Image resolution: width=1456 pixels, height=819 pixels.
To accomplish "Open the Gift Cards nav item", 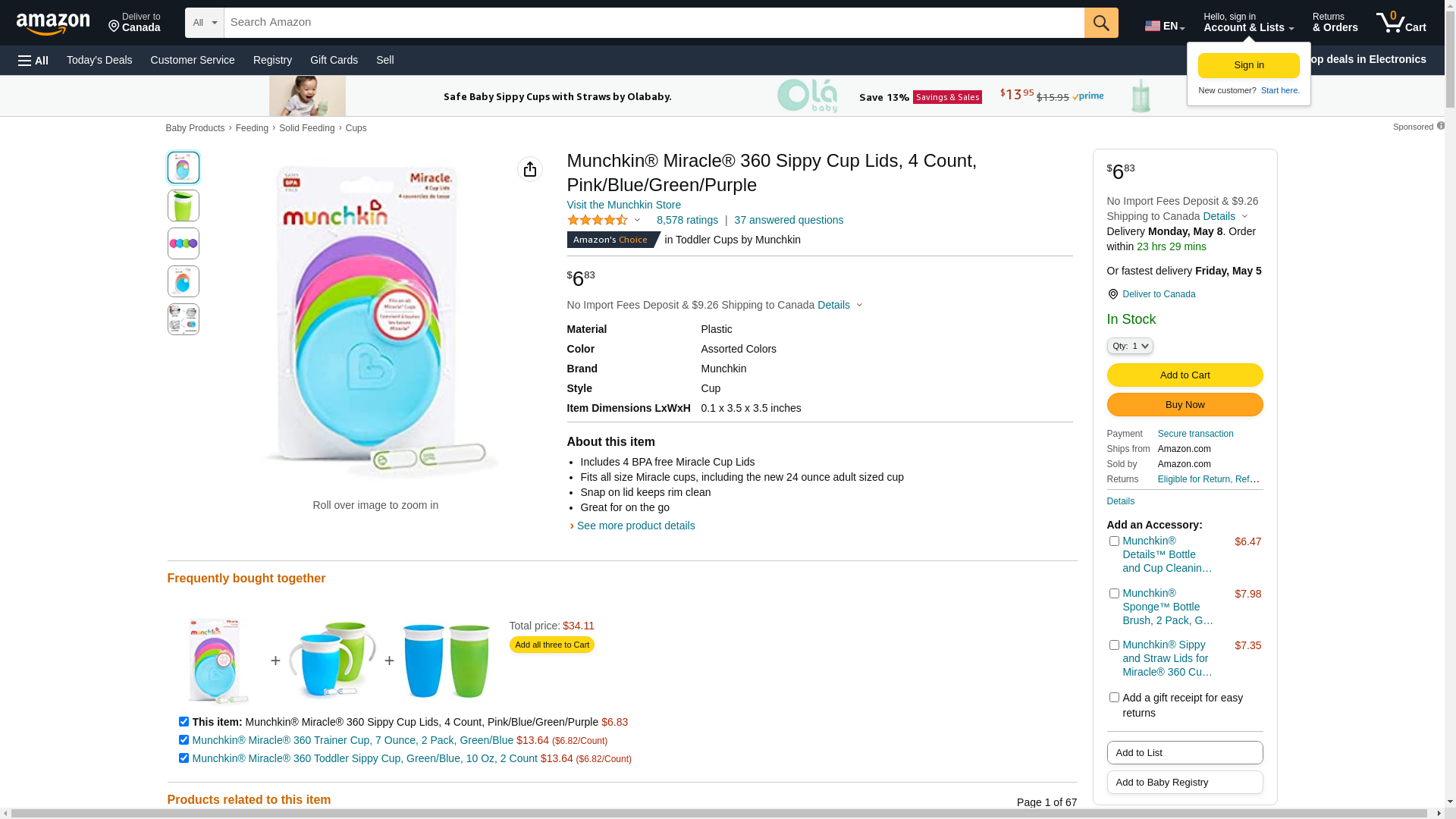I will [x=334, y=60].
